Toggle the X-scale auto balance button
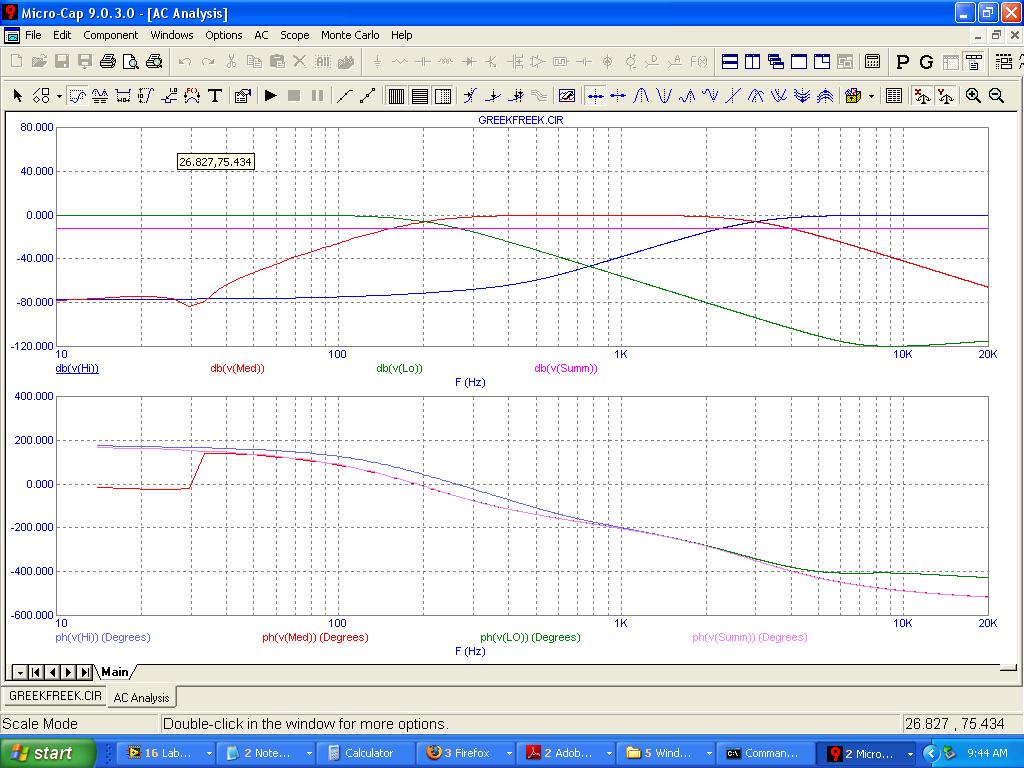 [x=921, y=96]
